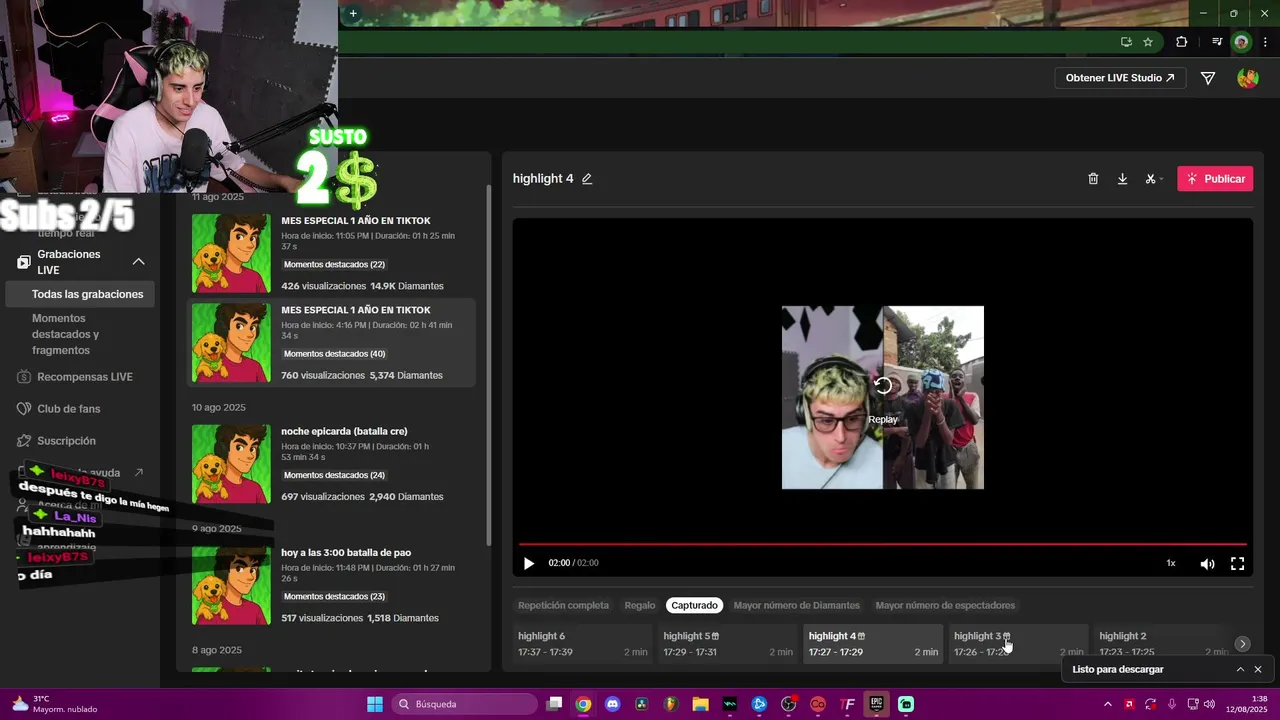
Task: Open the weather widget showing 31°C
Action: pos(55,704)
